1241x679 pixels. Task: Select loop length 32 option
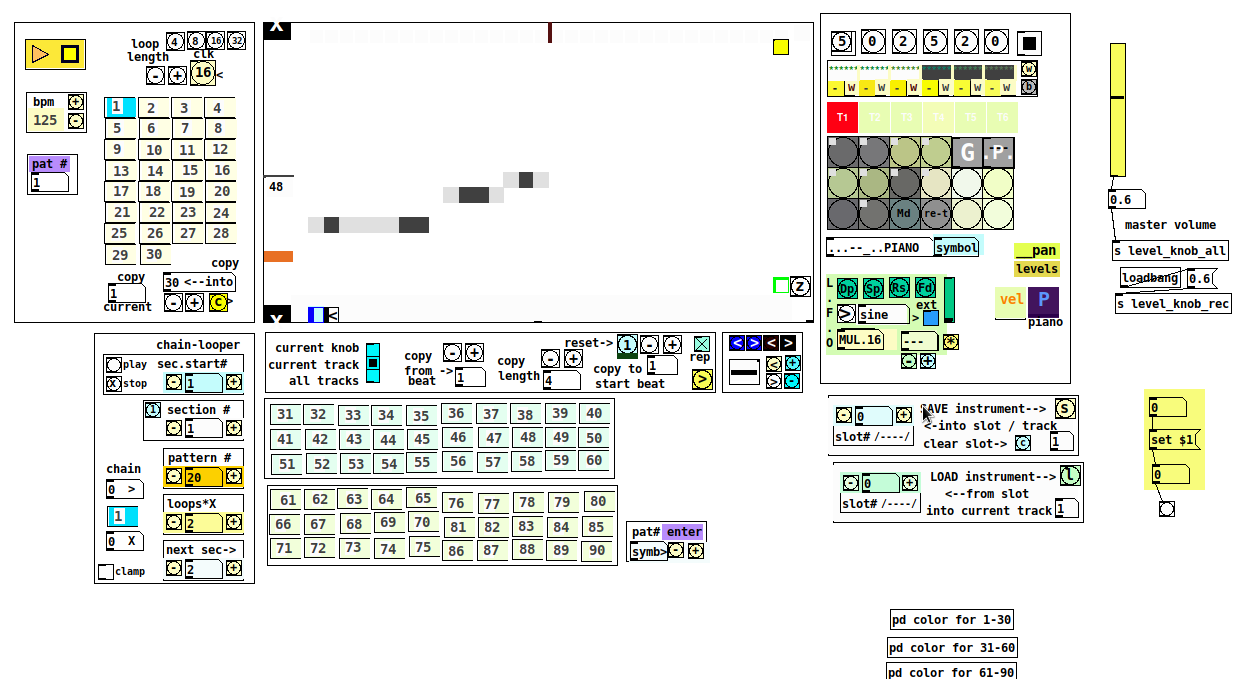pos(236,41)
